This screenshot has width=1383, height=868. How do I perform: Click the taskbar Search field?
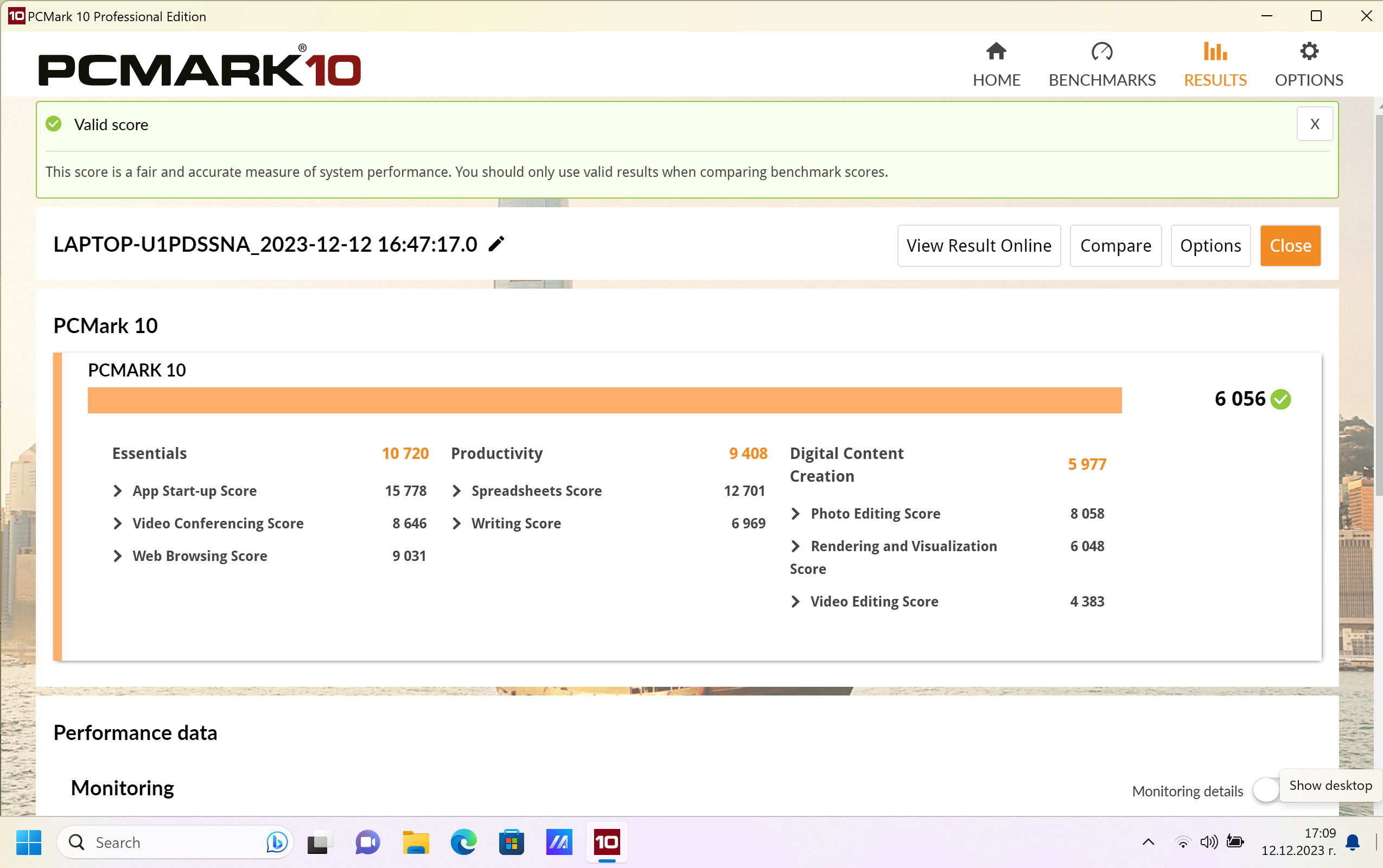click(x=175, y=842)
